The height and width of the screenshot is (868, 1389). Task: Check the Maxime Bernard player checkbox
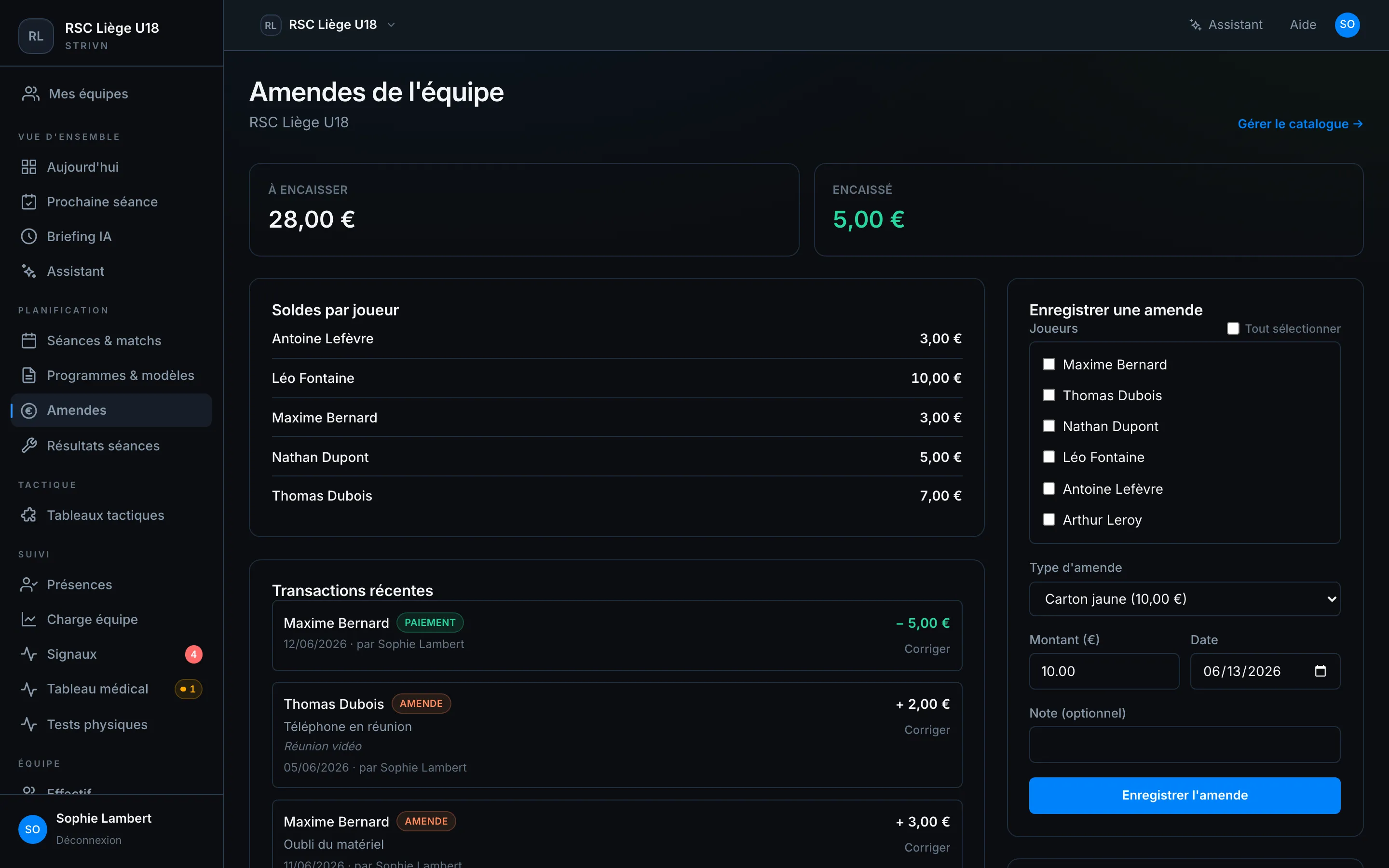point(1049,365)
